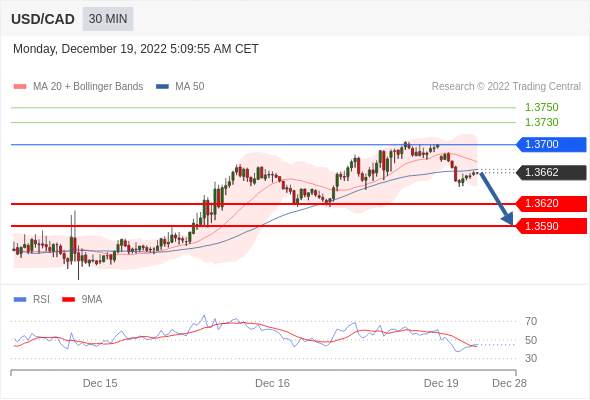
Task: Click the red 1.3590 support price tag
Action: (552, 226)
